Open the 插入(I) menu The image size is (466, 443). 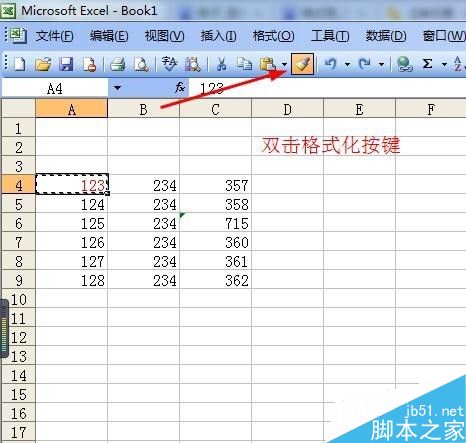(x=219, y=36)
